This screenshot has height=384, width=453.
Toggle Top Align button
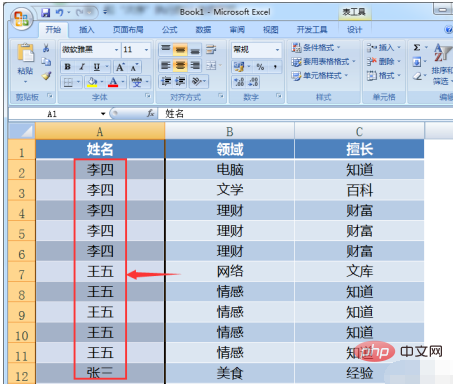166,50
